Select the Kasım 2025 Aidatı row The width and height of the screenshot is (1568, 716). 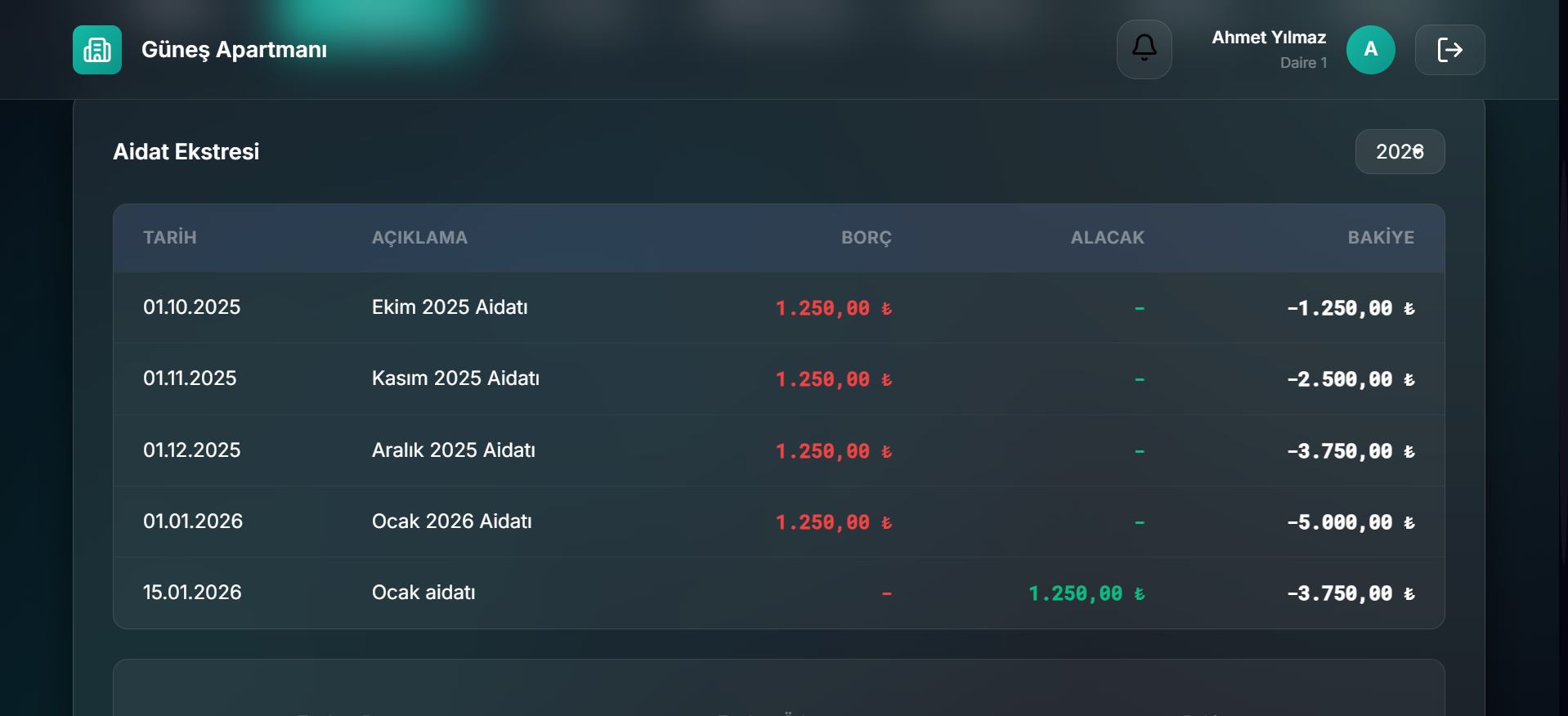click(455, 378)
